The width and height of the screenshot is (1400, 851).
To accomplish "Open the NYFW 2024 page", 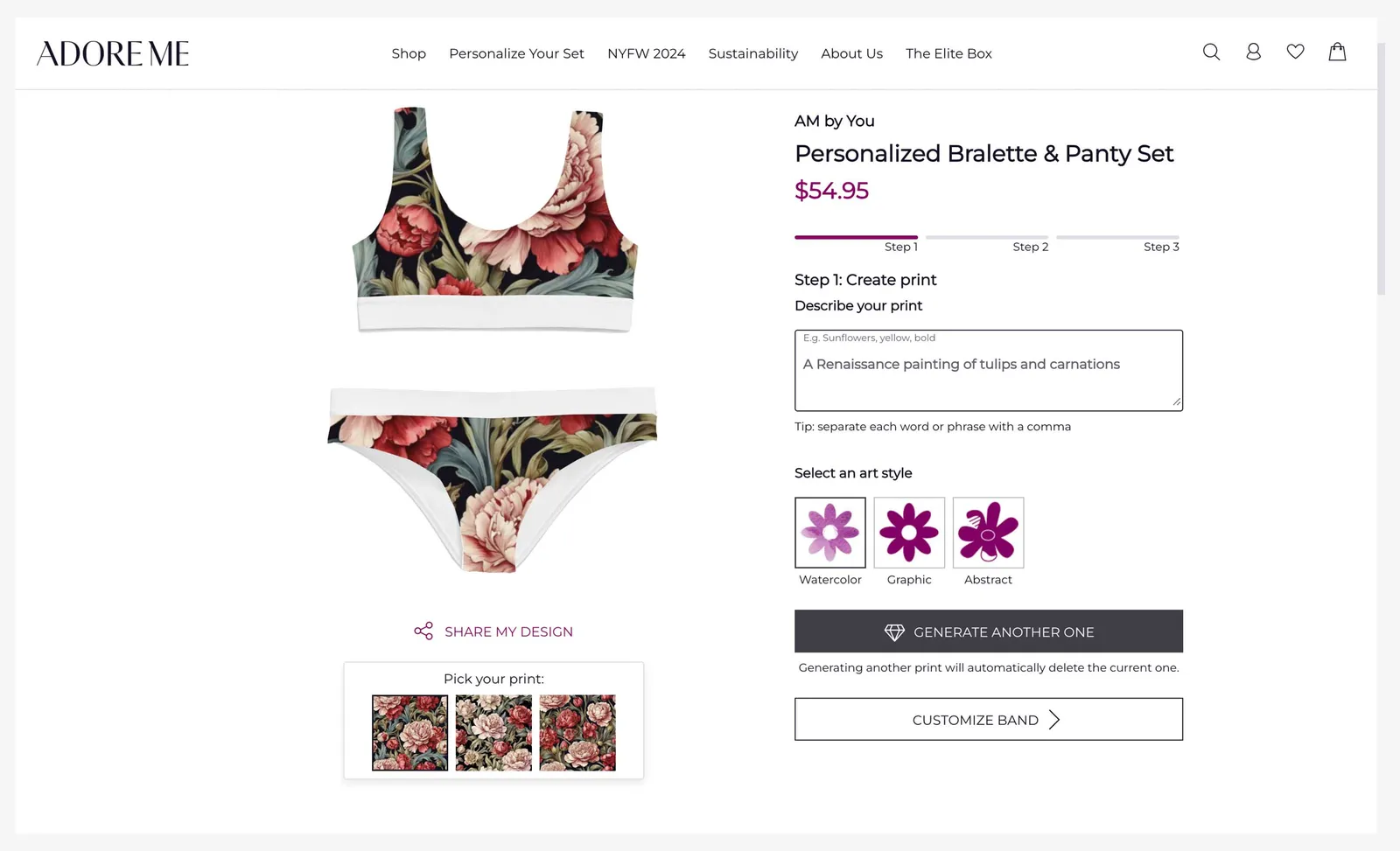I will pyautogui.click(x=646, y=53).
